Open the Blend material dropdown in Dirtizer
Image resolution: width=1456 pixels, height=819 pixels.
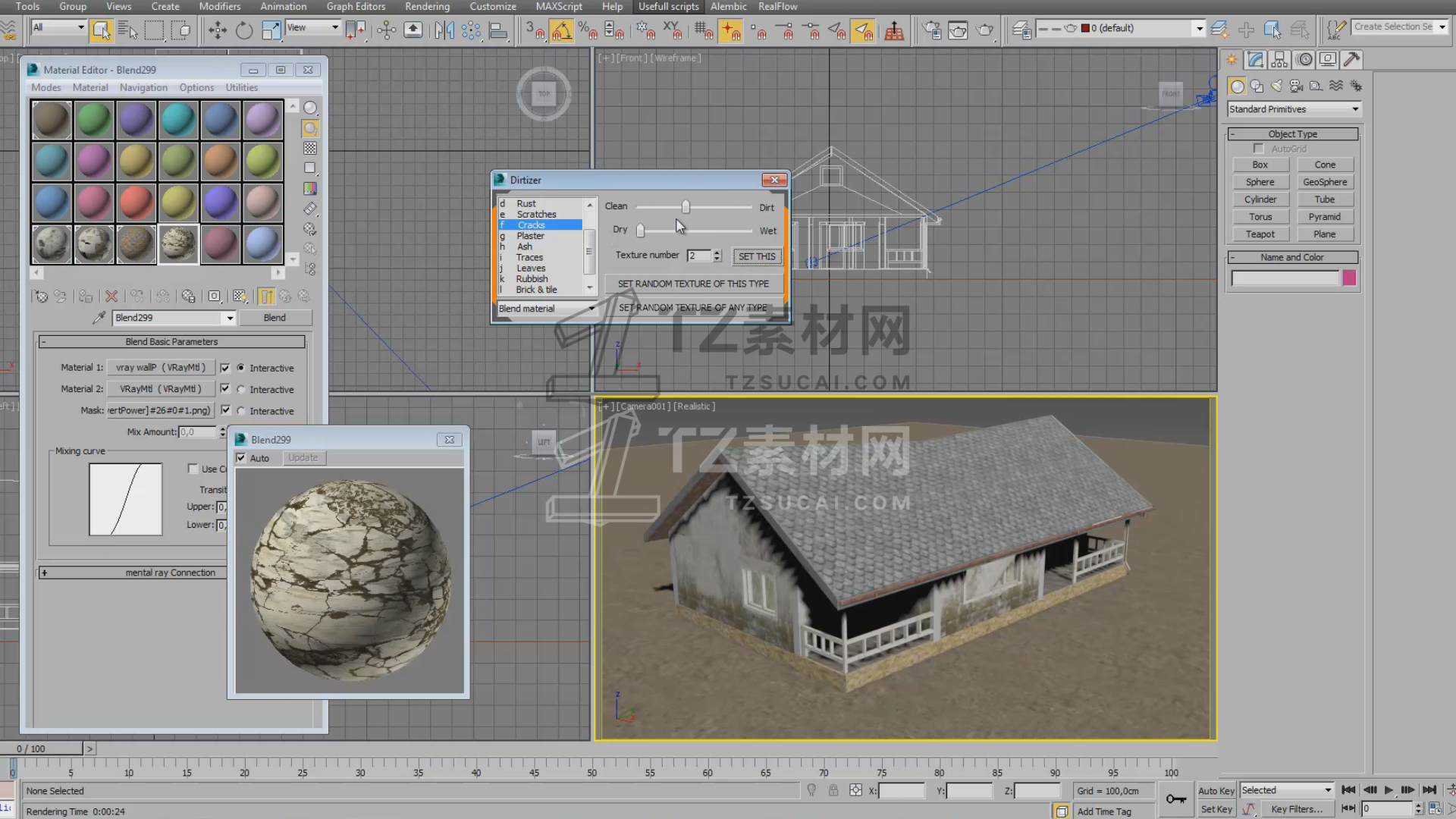[x=547, y=309]
